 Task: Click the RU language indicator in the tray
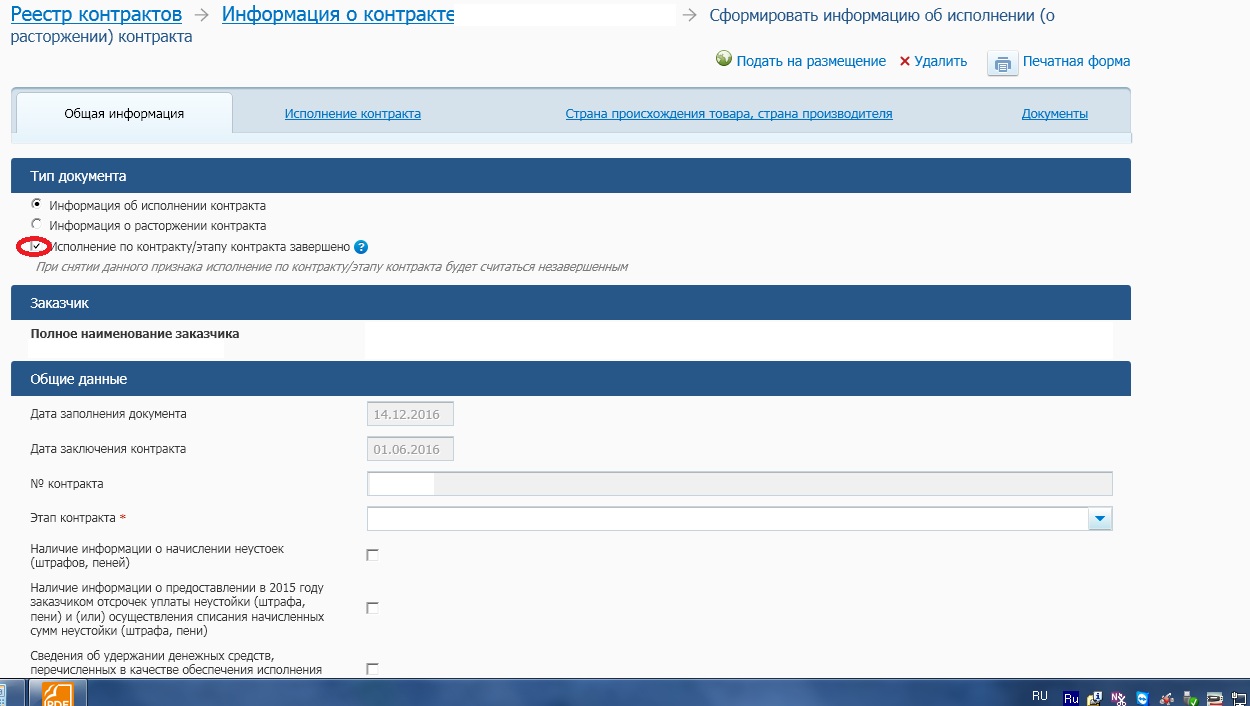[x=1039, y=695]
